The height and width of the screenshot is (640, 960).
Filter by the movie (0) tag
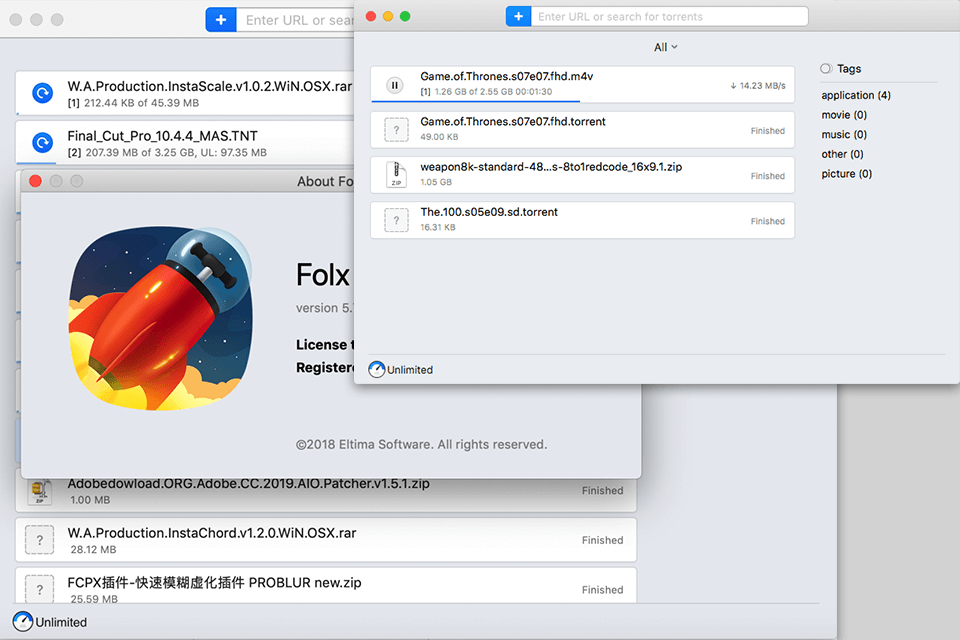(x=844, y=115)
